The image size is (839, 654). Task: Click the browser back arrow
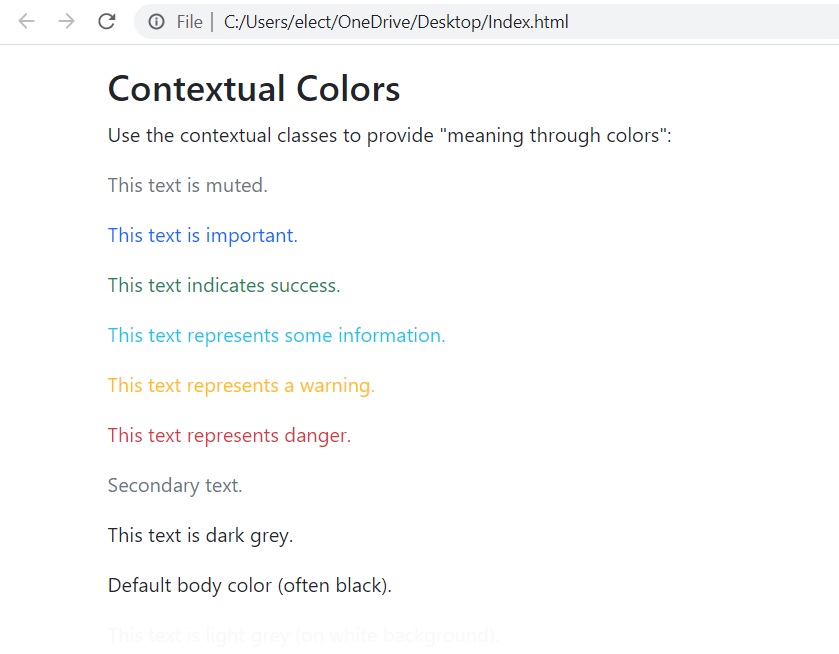[26, 21]
